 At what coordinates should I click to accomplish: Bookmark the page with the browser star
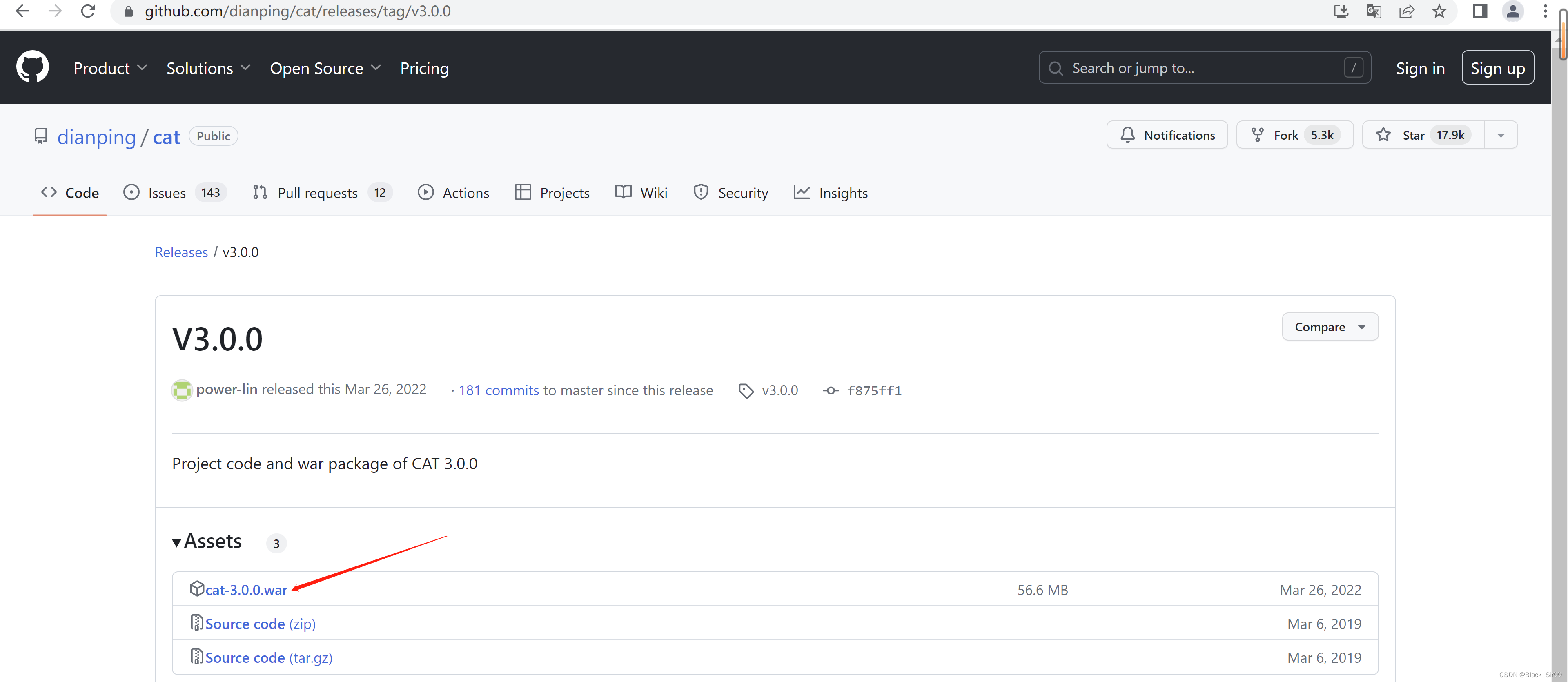pos(1439,11)
